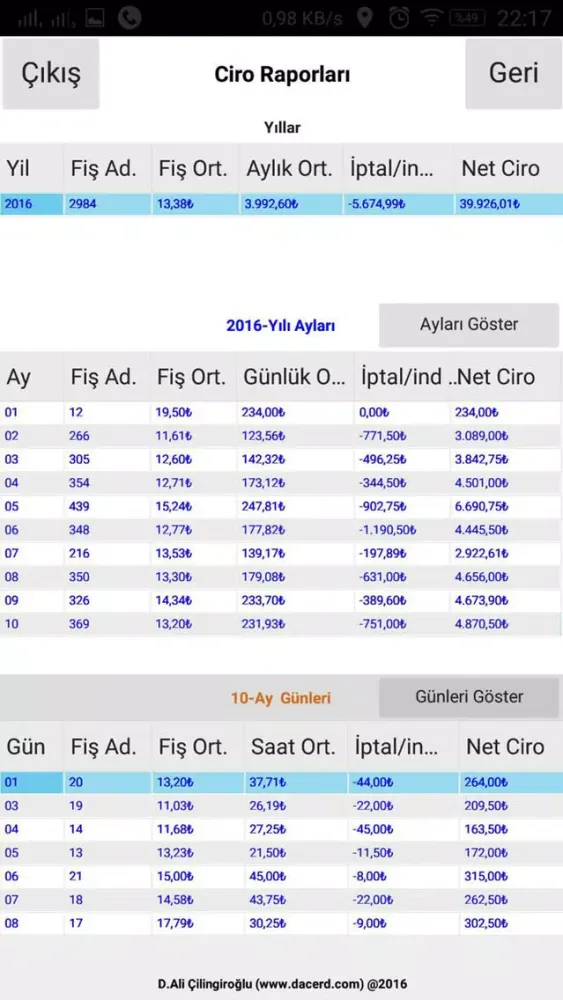
Task: Tap the 10-Ay Günleri label
Action: point(281,698)
